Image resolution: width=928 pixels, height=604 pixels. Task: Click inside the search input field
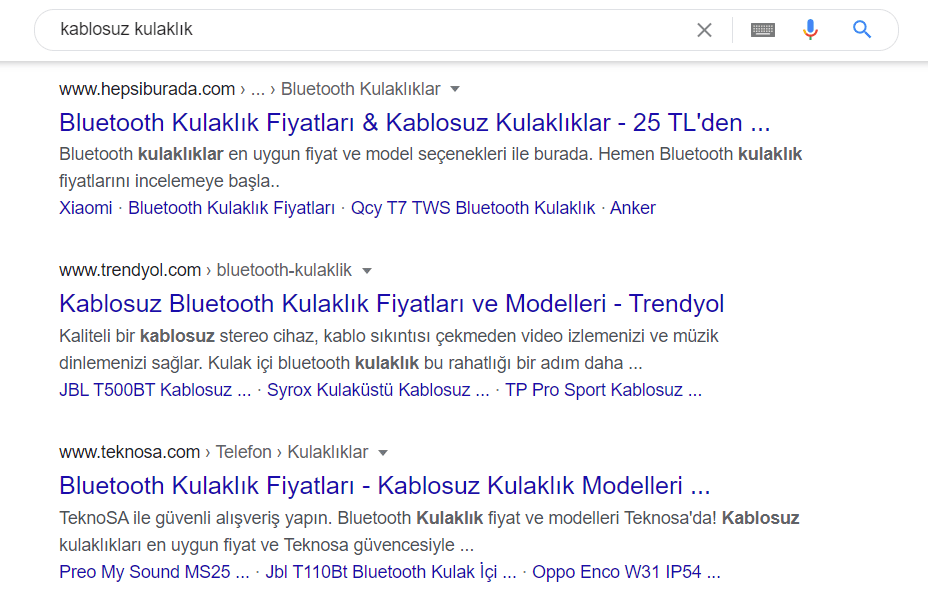[x=300, y=30]
